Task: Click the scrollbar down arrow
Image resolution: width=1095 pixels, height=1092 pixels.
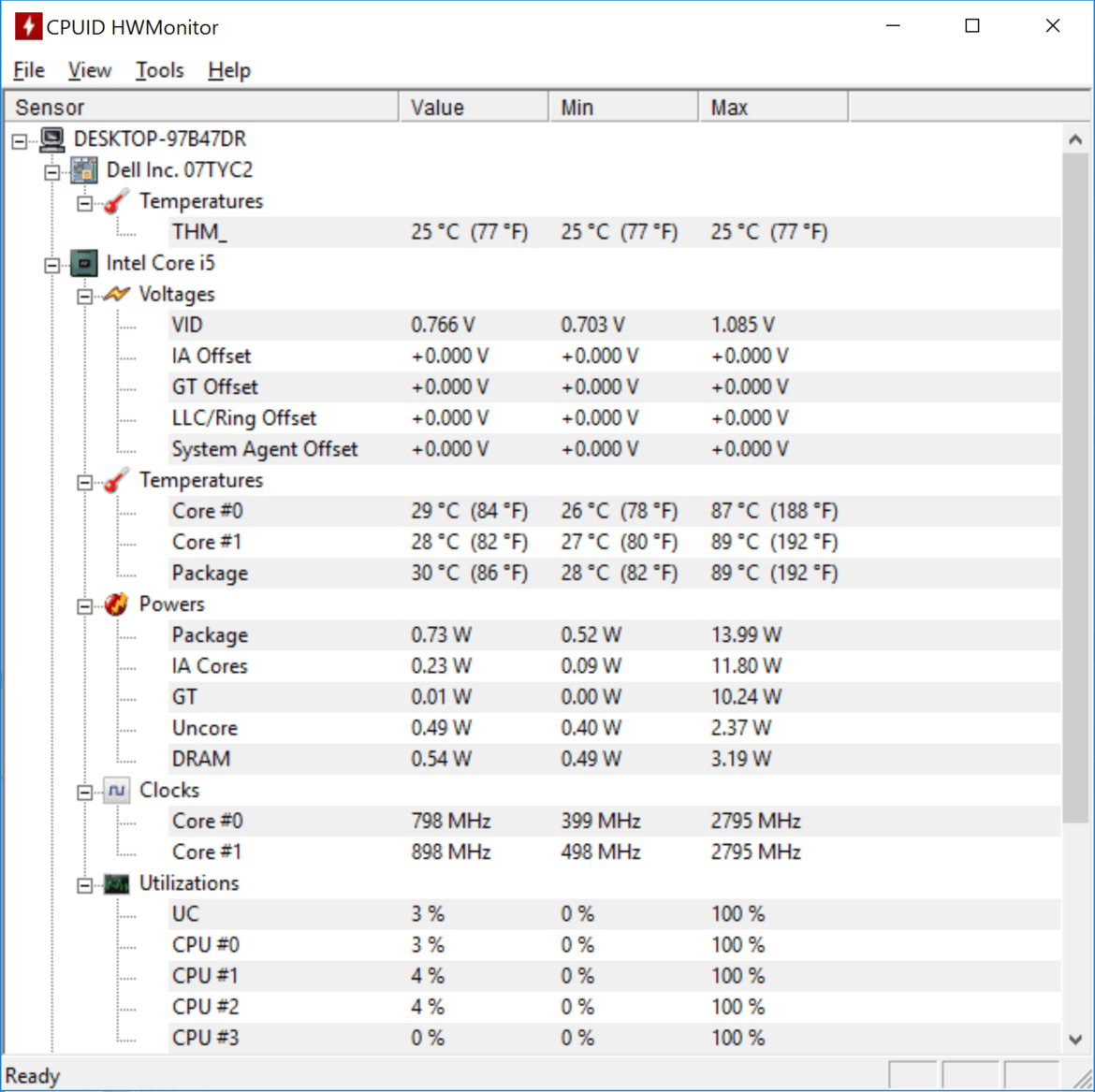Action: 1075,1040
